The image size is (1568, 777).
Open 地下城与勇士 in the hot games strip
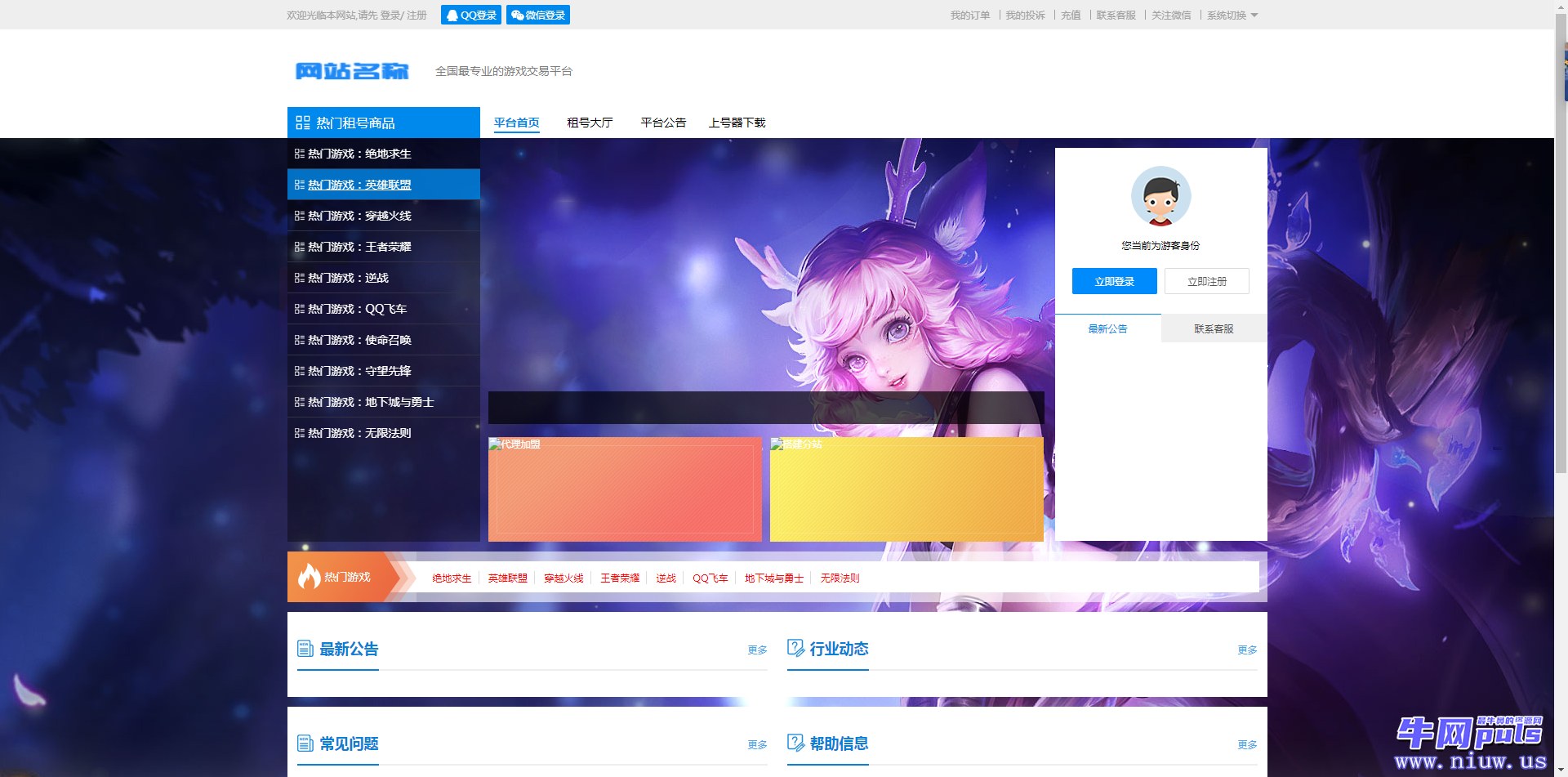774,578
